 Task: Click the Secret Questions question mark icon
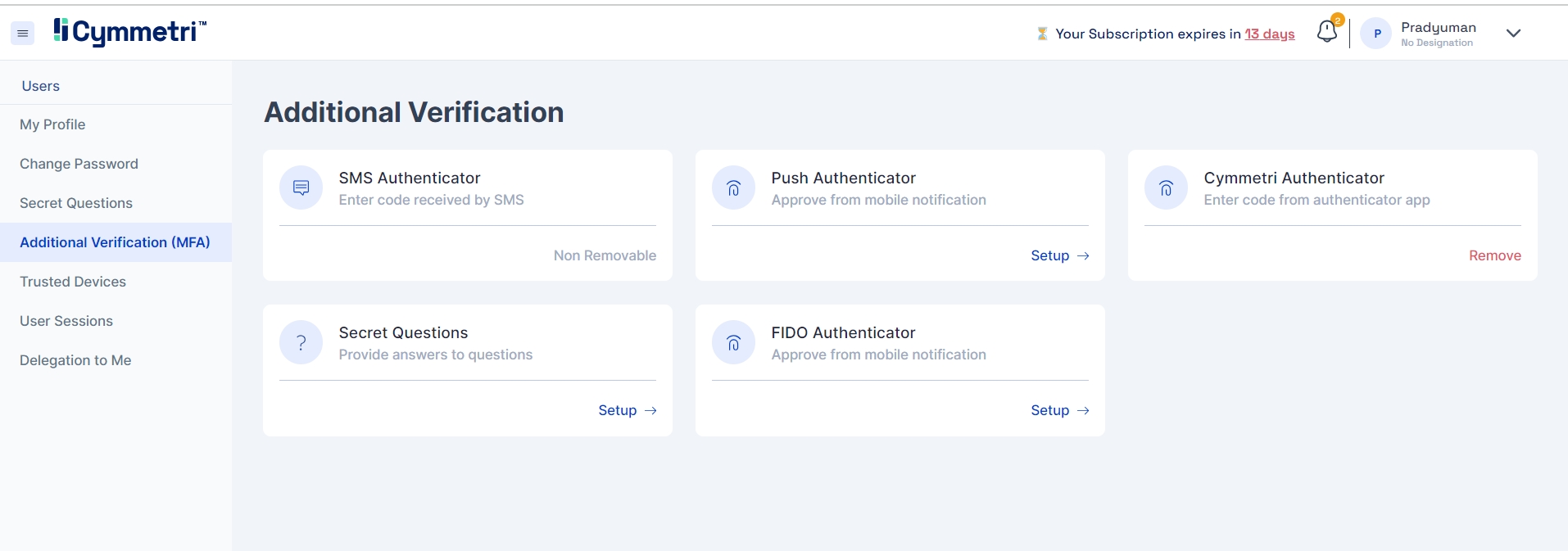[301, 343]
